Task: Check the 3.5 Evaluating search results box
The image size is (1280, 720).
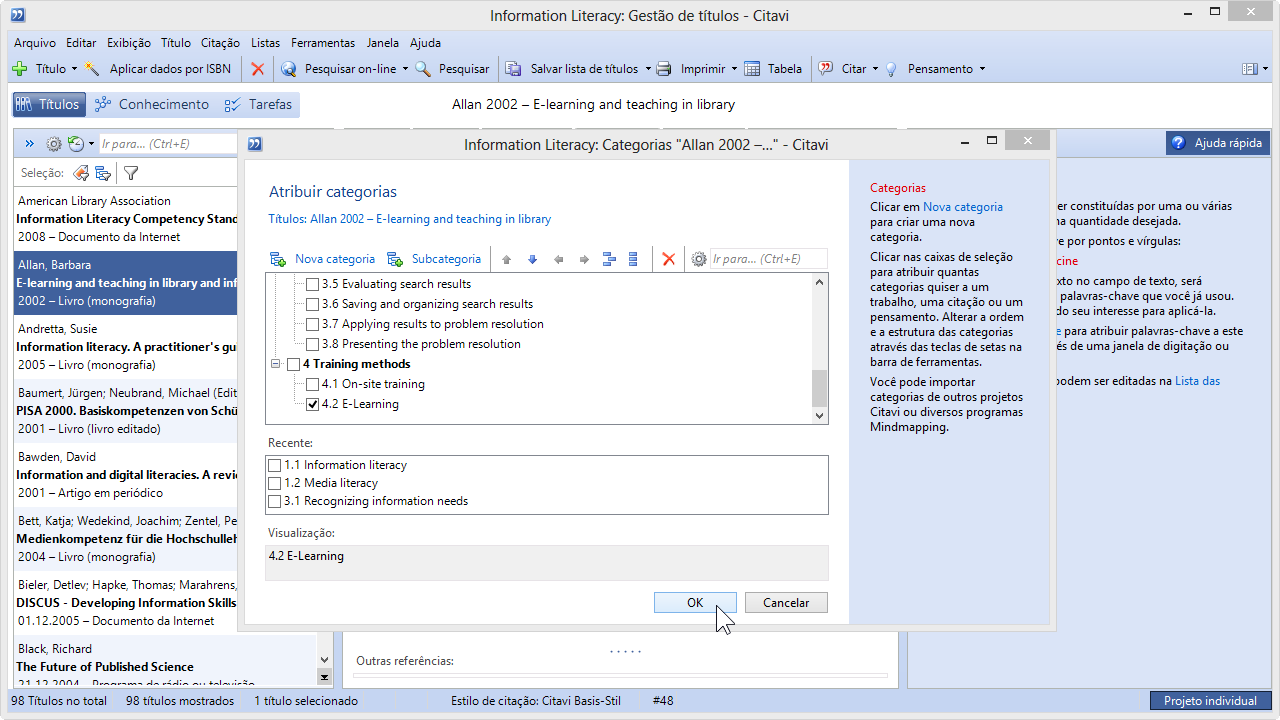Action: click(x=312, y=284)
